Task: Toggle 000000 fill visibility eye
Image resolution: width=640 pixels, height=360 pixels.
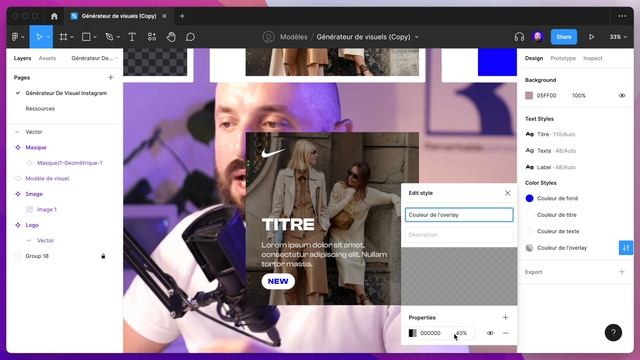Action: coord(490,333)
